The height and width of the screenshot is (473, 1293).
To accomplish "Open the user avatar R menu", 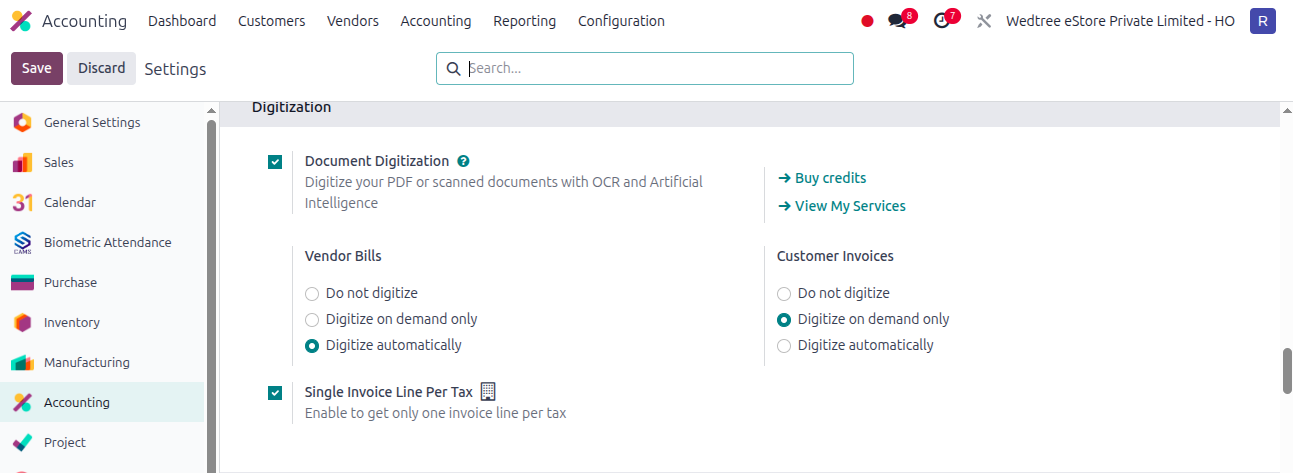I will (1263, 21).
